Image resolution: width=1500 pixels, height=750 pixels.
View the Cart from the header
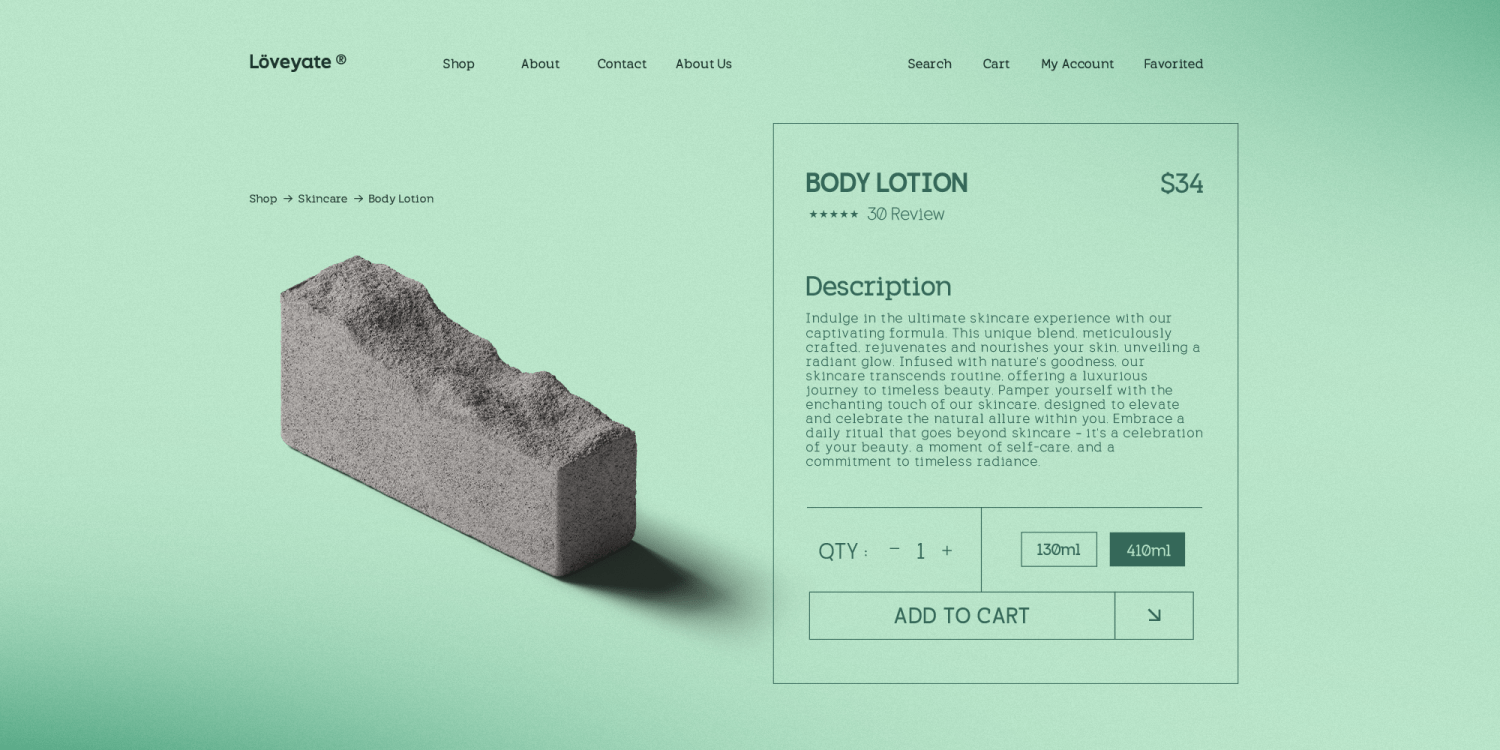pos(996,64)
